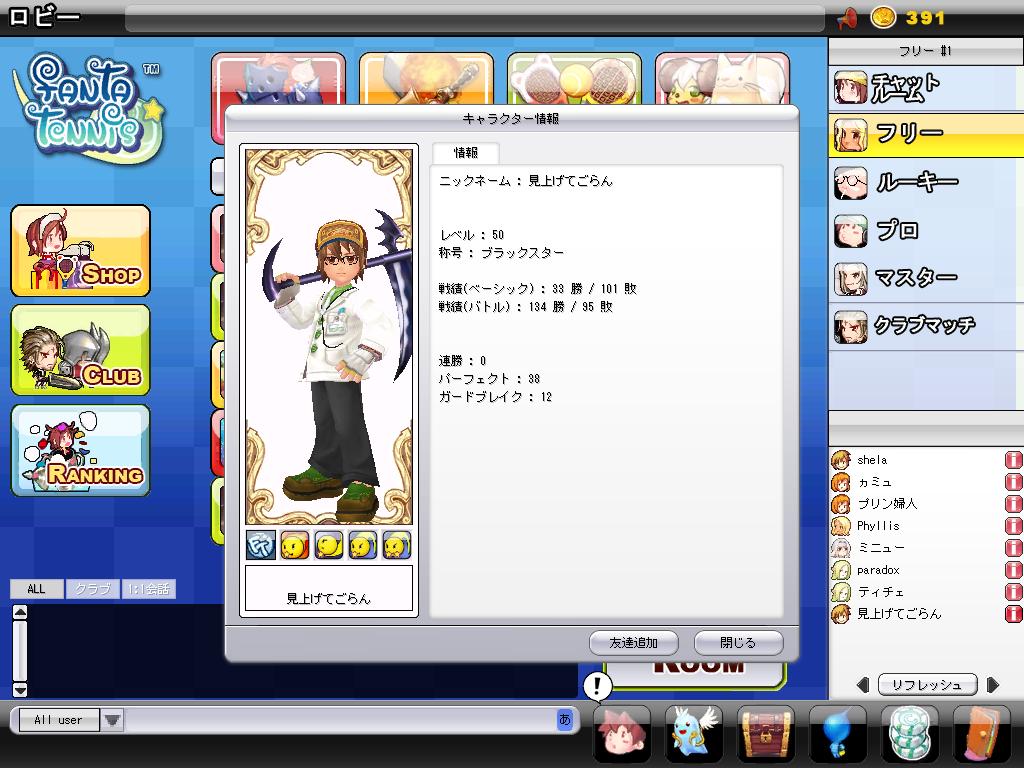1024x768 pixels.
Task: Select the first emote slot under character portrait
Action: click(261, 545)
